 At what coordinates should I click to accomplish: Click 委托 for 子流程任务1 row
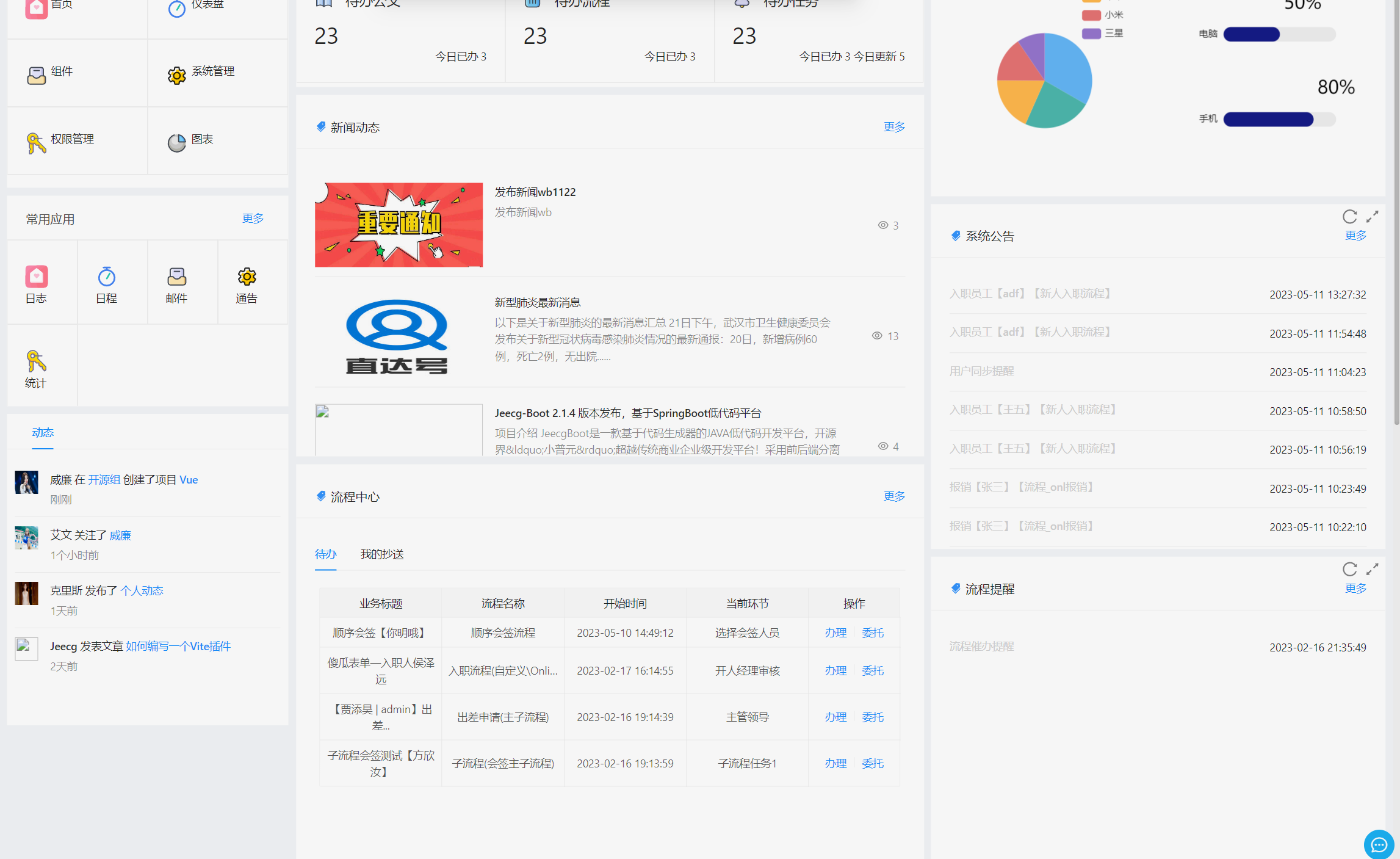tap(873, 763)
